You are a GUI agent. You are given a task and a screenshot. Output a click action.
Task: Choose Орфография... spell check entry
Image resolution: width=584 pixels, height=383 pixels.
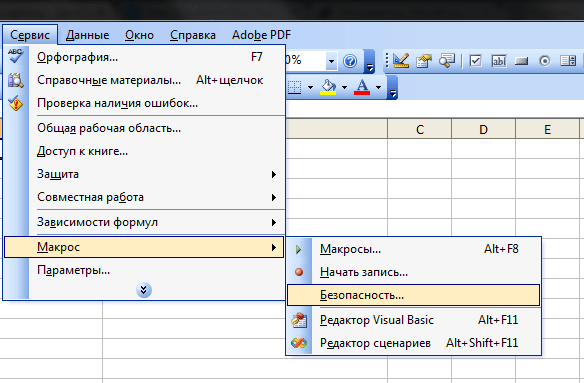[144, 57]
